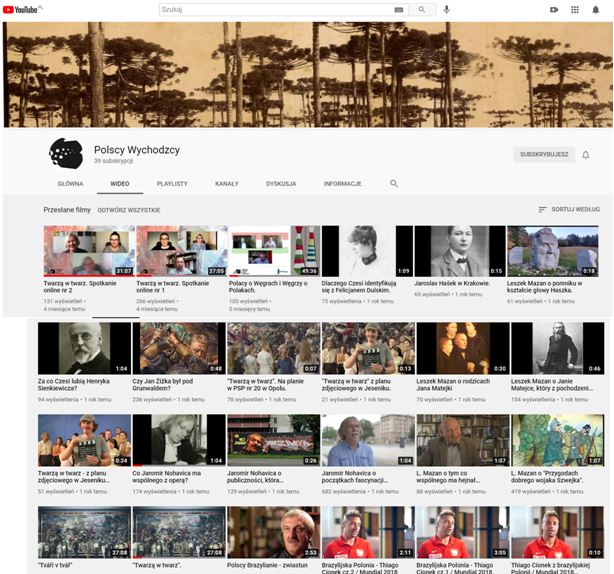Image resolution: width=614 pixels, height=574 pixels.
Task: Open the Informacje tab
Action: tap(342, 184)
